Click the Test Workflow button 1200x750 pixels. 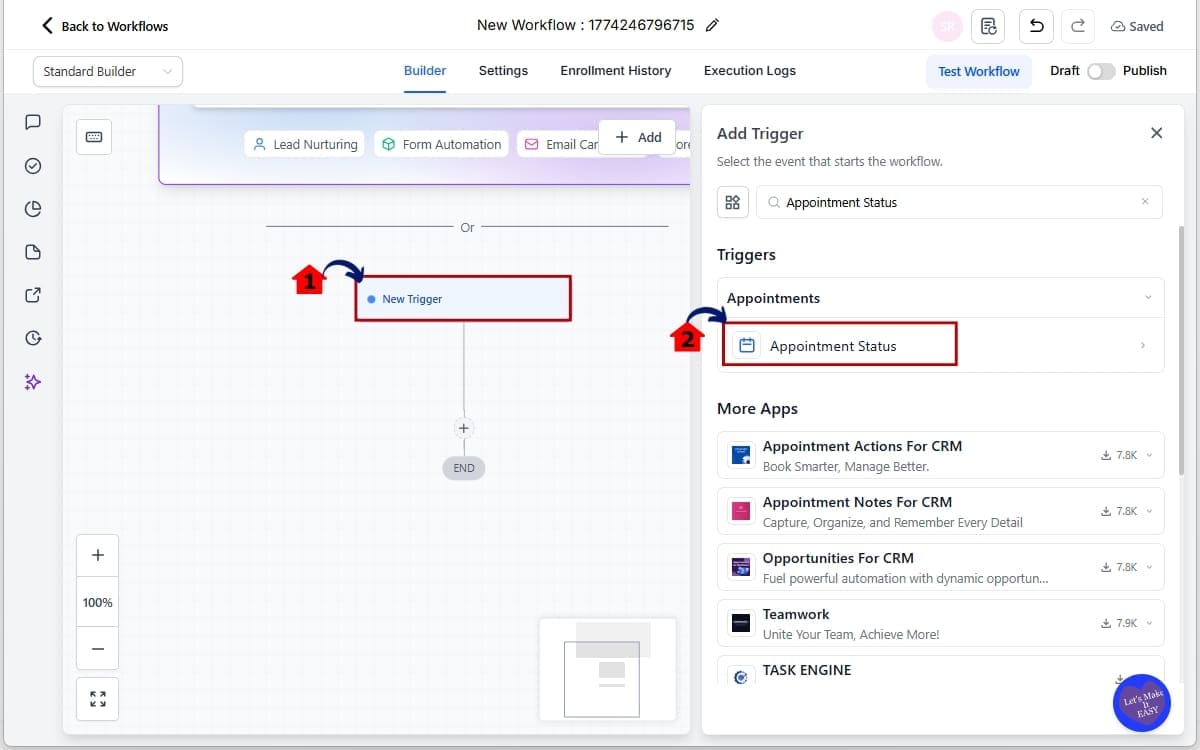tap(978, 71)
